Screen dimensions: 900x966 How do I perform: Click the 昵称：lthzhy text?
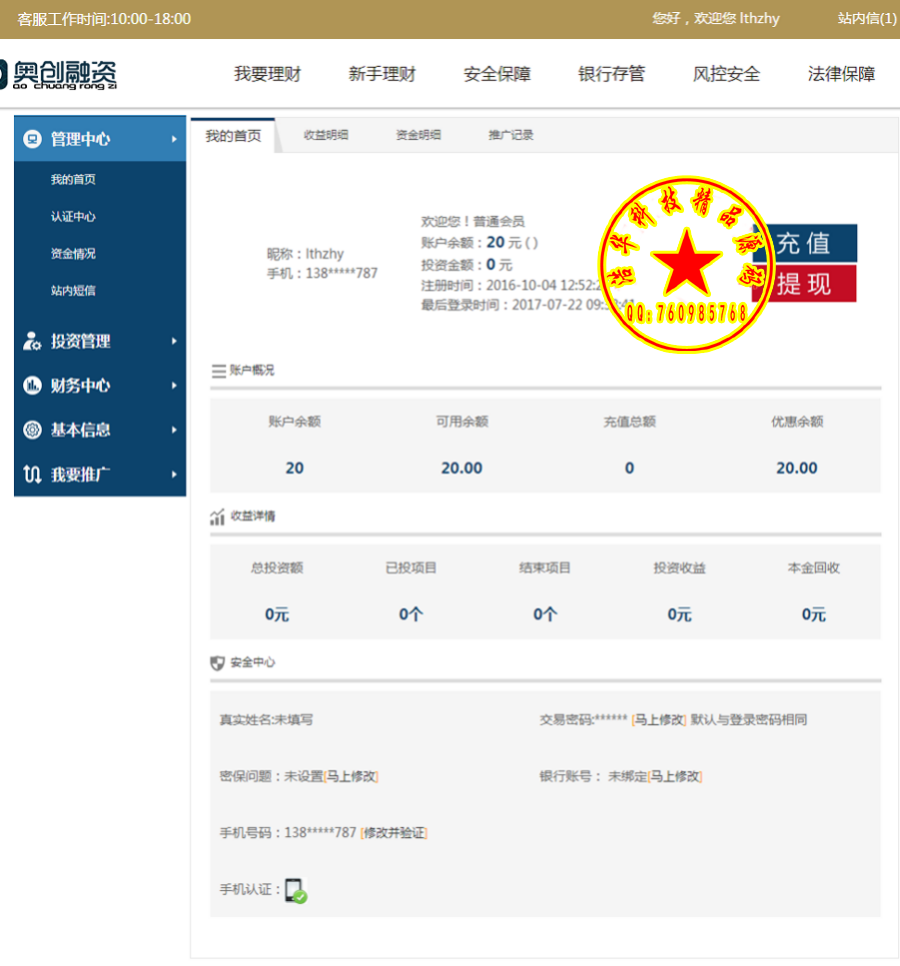(306, 254)
